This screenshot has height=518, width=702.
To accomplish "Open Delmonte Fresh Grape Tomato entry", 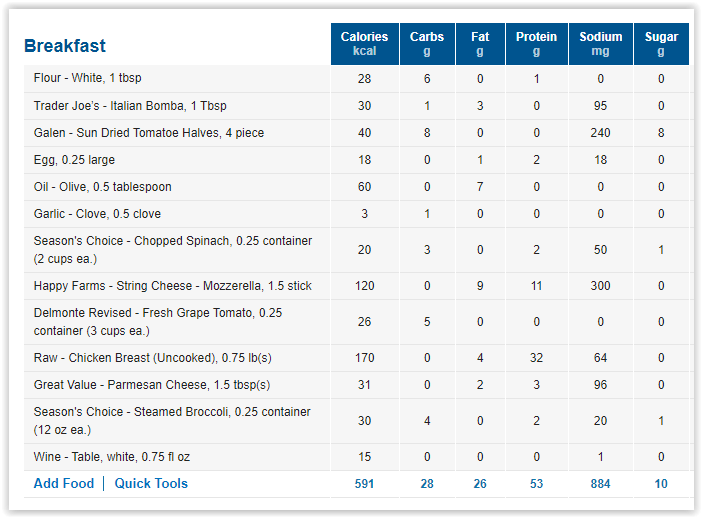I will (158, 322).
